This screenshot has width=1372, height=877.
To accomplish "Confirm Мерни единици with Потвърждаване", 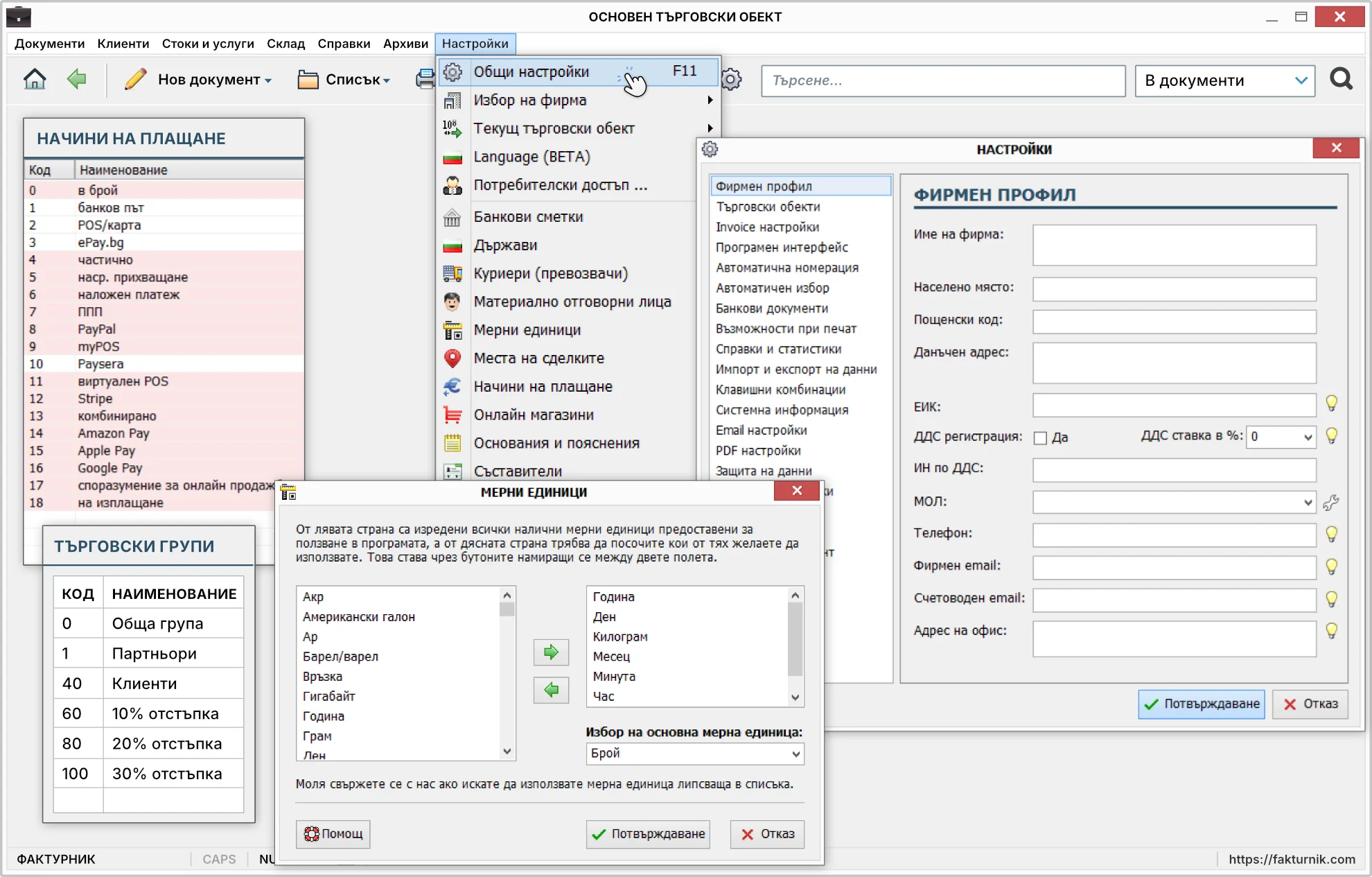I will 648,834.
